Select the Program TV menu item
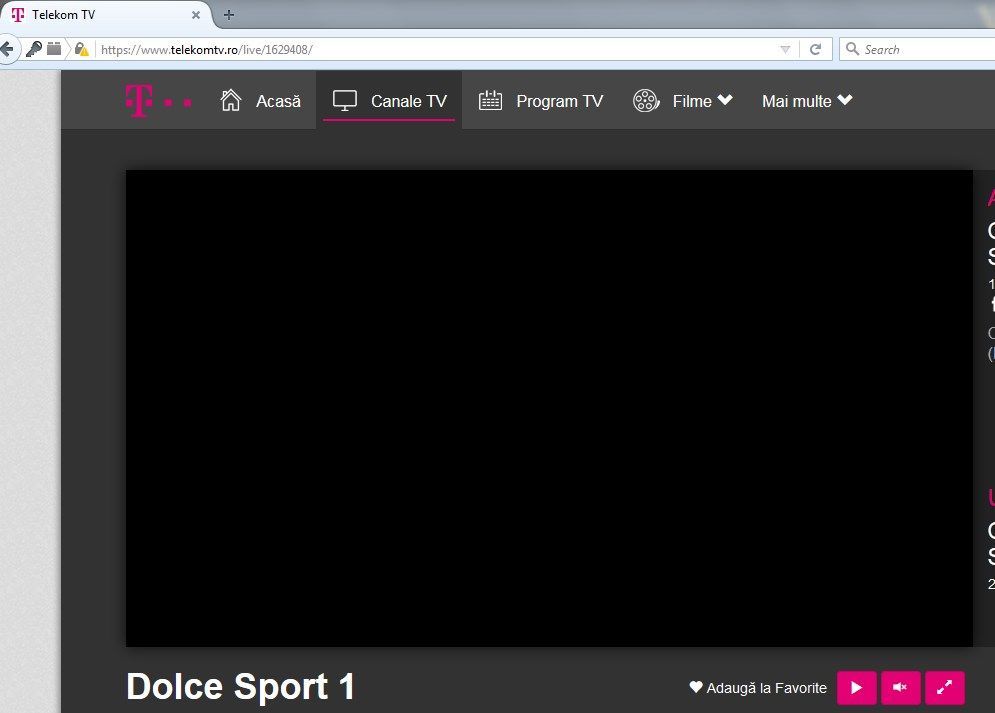This screenshot has height=713, width=995. click(559, 100)
